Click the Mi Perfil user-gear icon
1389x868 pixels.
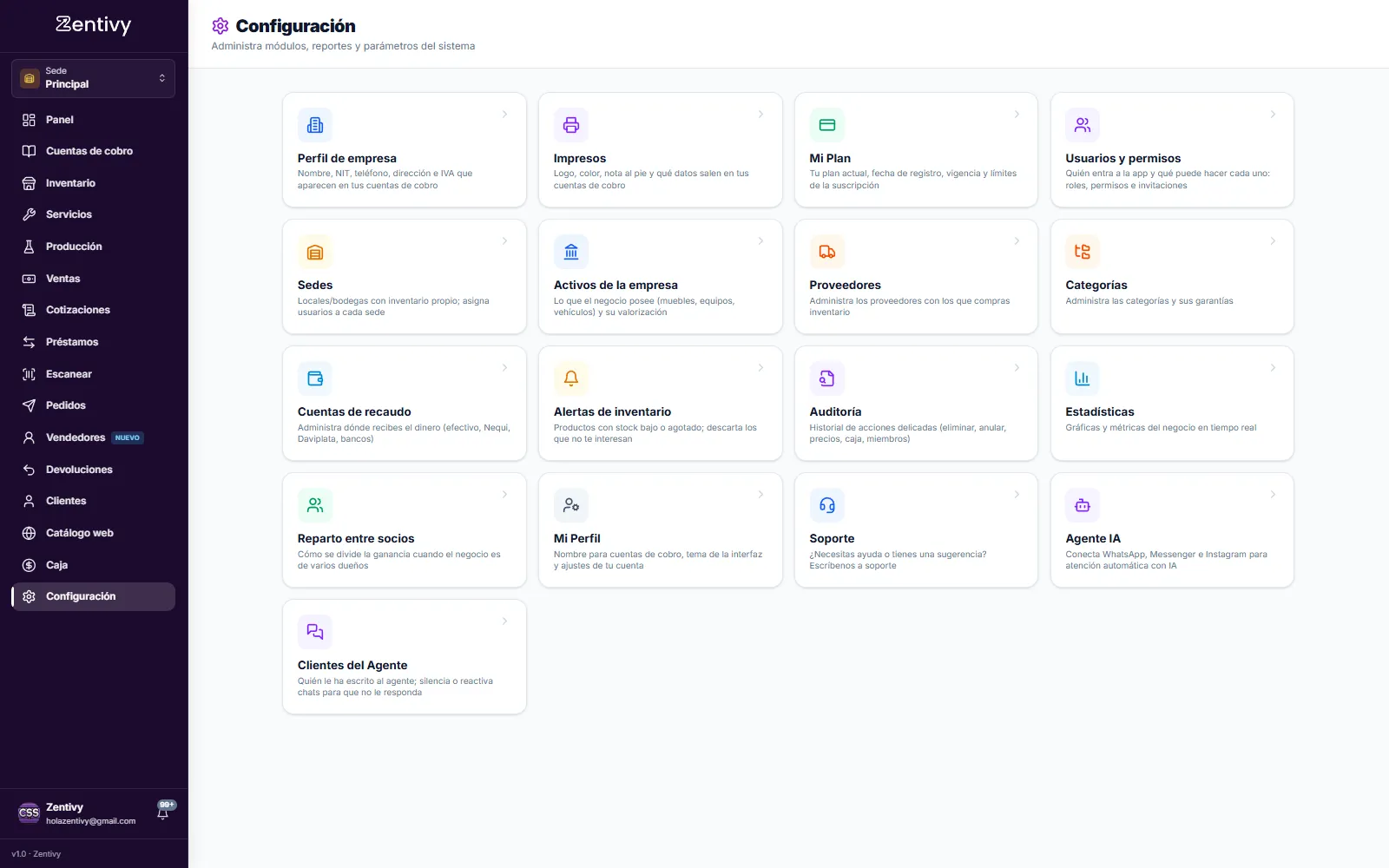[x=571, y=505]
